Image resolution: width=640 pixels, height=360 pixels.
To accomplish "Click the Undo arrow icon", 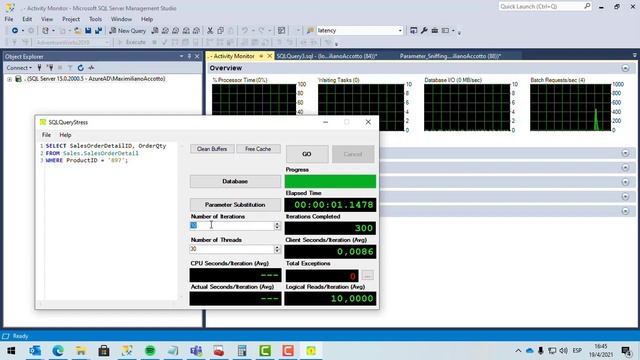I will coord(244,31).
